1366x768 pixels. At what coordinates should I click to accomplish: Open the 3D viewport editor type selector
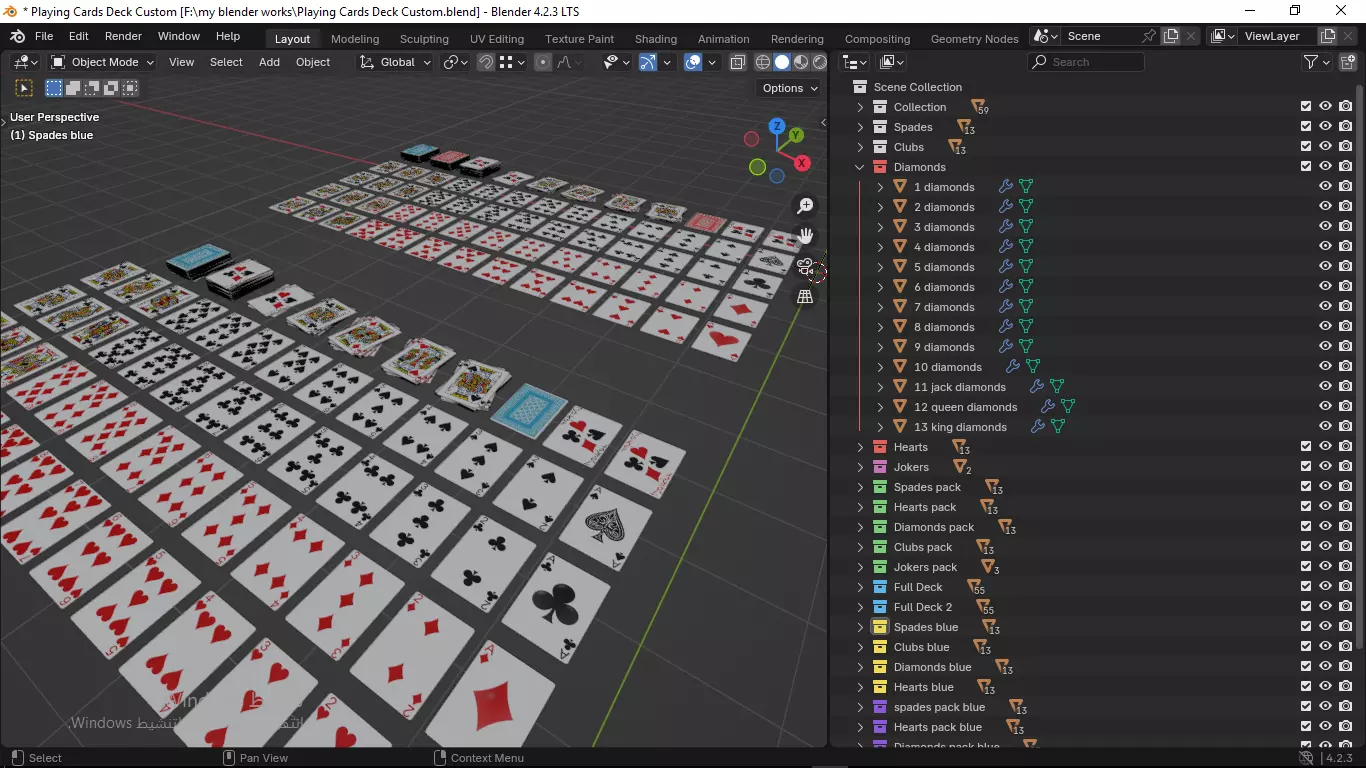click(25, 62)
